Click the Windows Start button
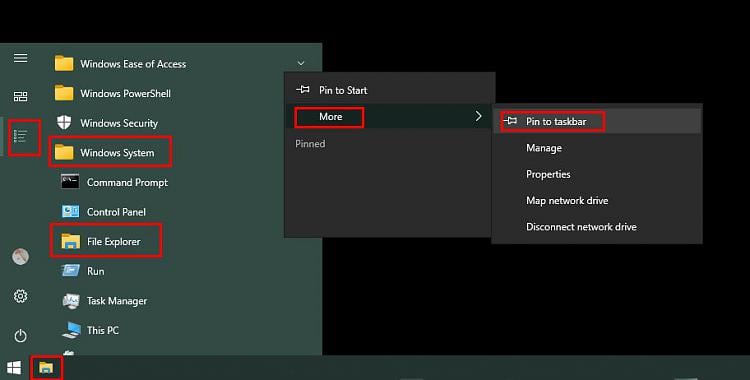 14,368
